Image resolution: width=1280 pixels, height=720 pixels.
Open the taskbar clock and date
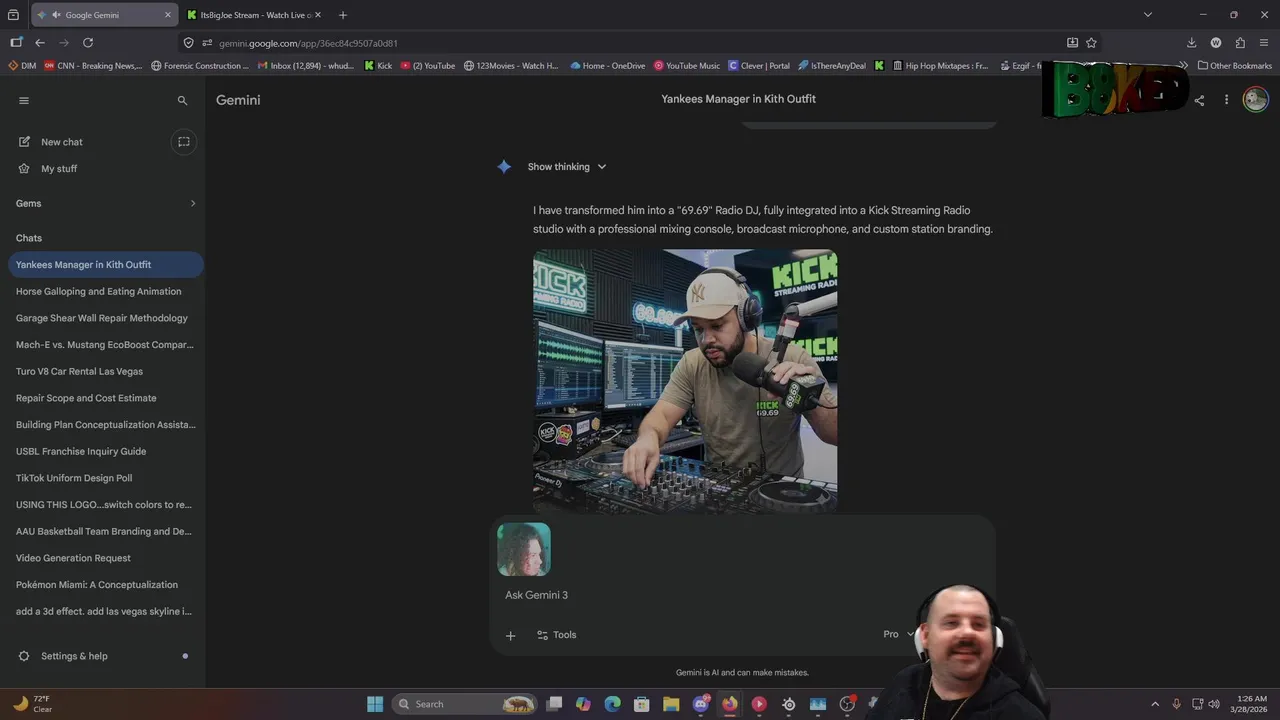point(1251,704)
